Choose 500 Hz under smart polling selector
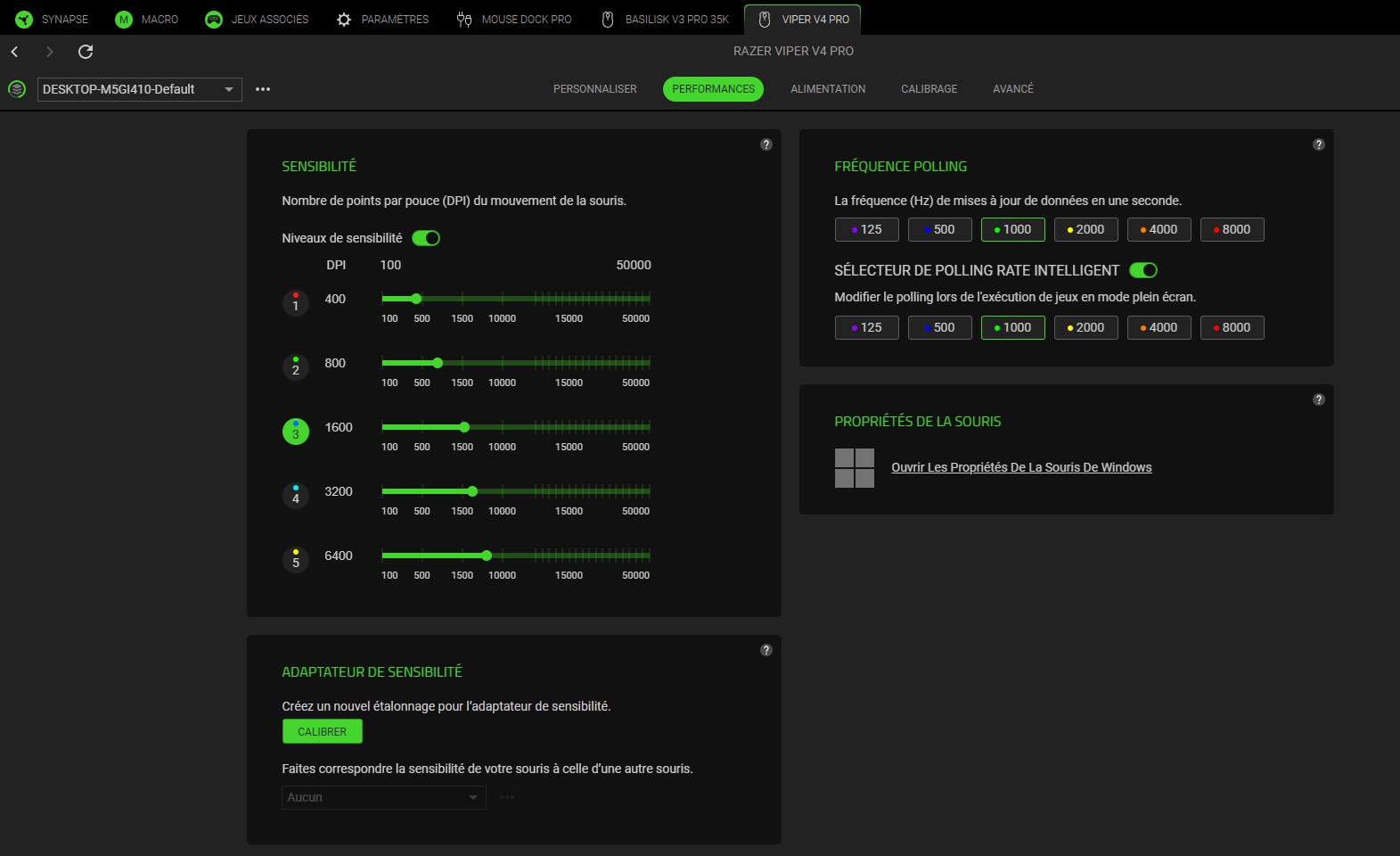Image resolution: width=1400 pixels, height=856 pixels. (x=939, y=328)
